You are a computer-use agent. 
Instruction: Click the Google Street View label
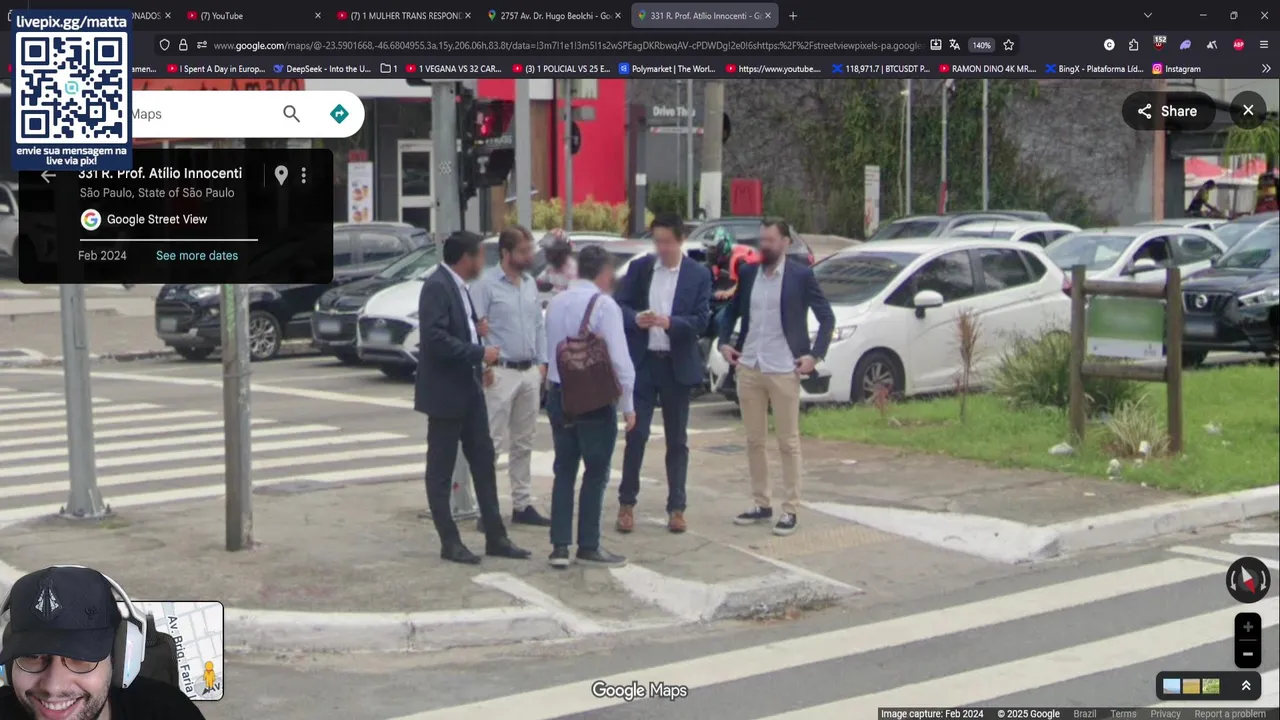click(157, 220)
